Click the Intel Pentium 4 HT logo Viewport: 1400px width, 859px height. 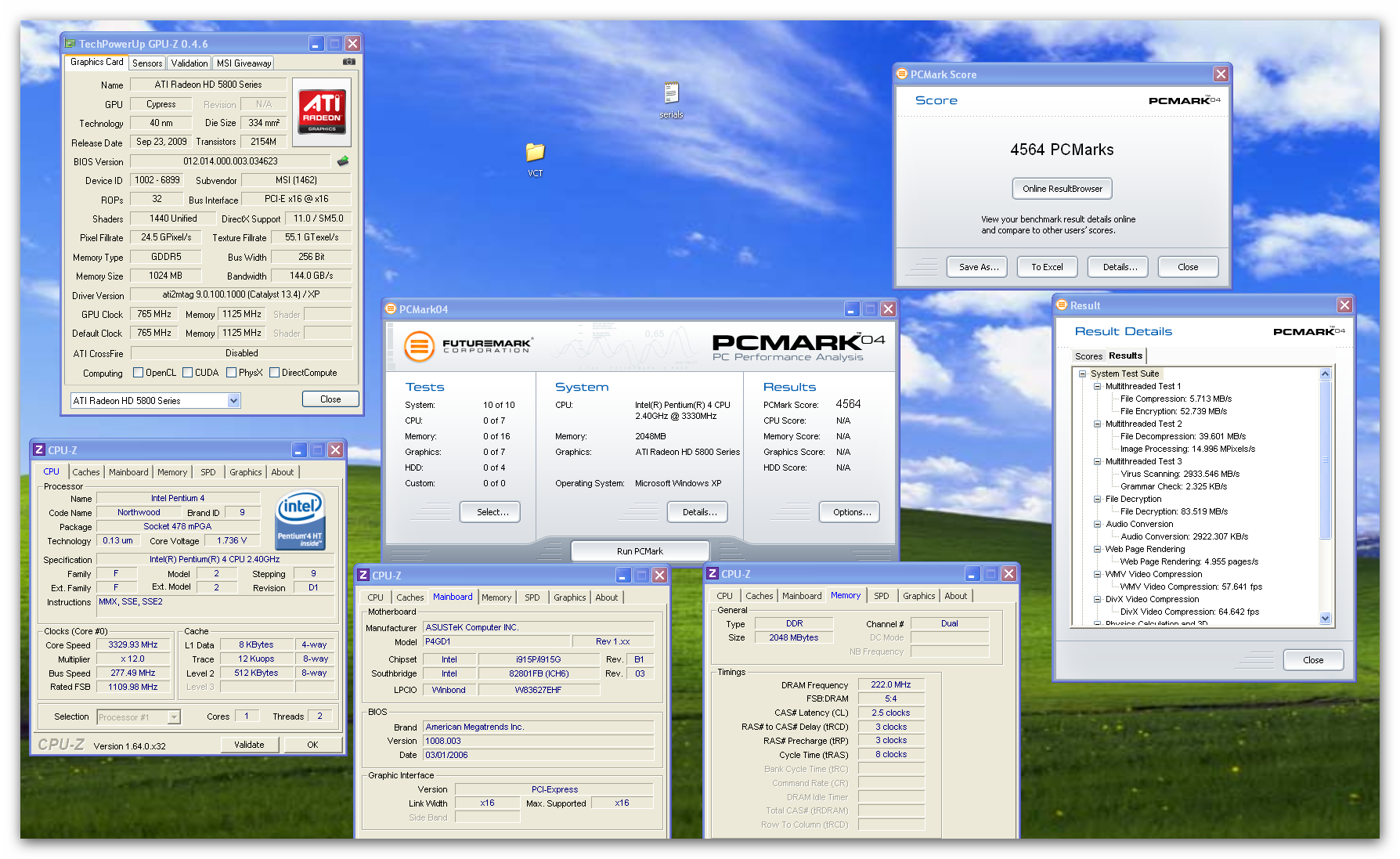pos(300,520)
